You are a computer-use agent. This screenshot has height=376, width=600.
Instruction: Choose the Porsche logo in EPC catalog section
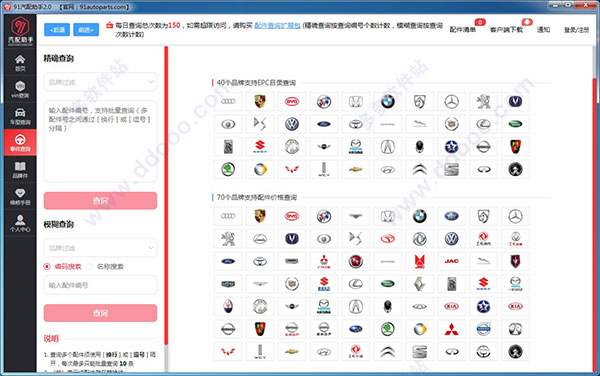pyautogui.click(x=260, y=101)
